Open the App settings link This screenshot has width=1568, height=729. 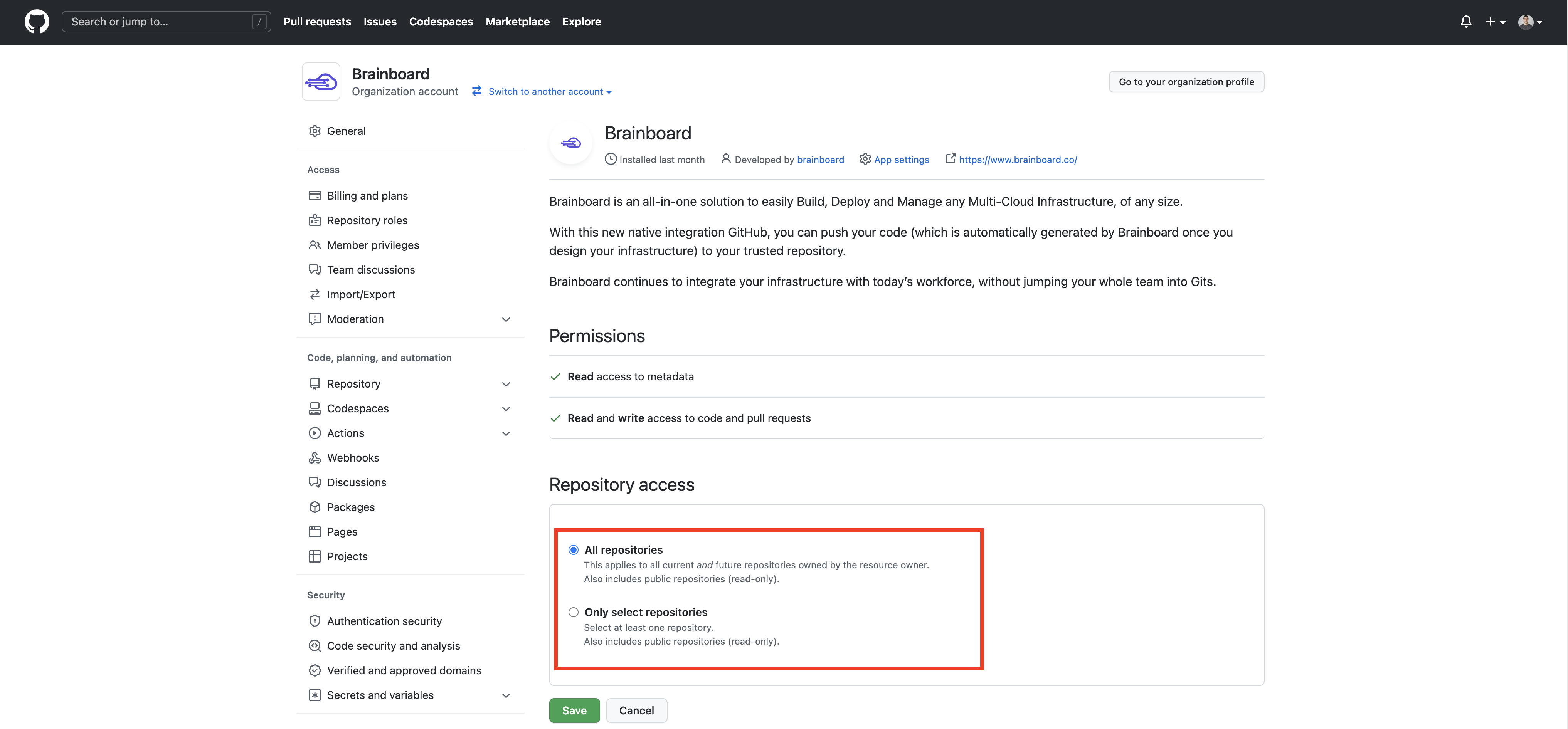click(x=901, y=160)
